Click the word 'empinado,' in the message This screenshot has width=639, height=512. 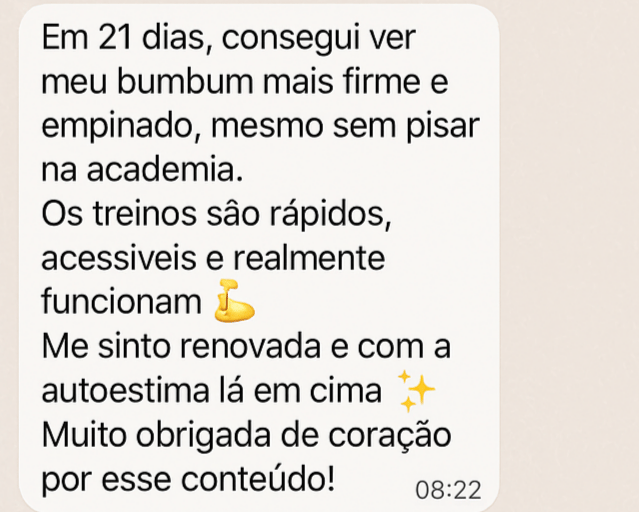123,126
